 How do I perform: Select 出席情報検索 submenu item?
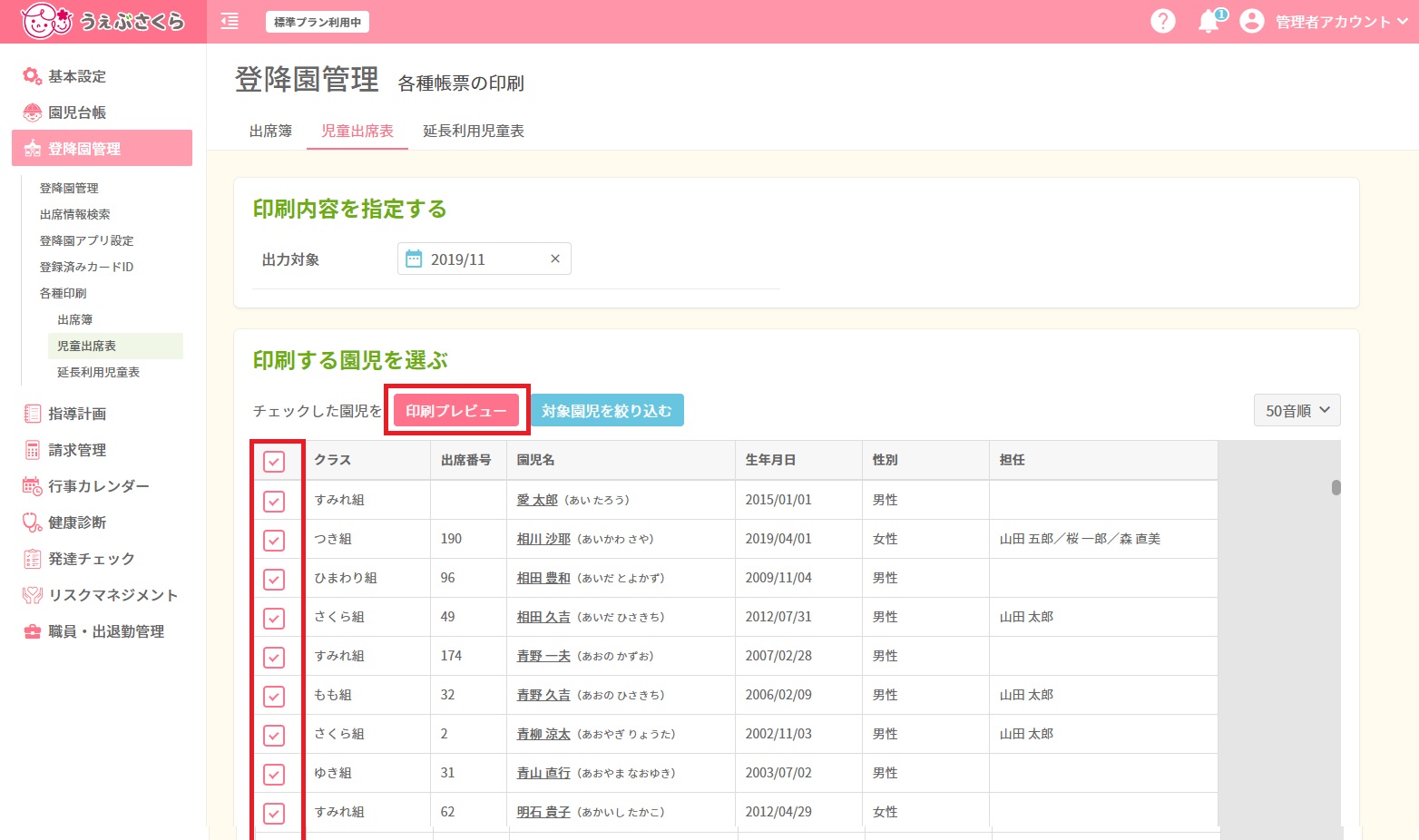pyautogui.click(x=74, y=214)
